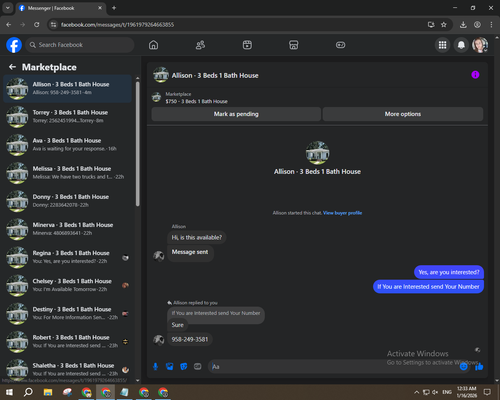Open Torrey 3 Beds 1 Bath House chat

tap(68, 117)
